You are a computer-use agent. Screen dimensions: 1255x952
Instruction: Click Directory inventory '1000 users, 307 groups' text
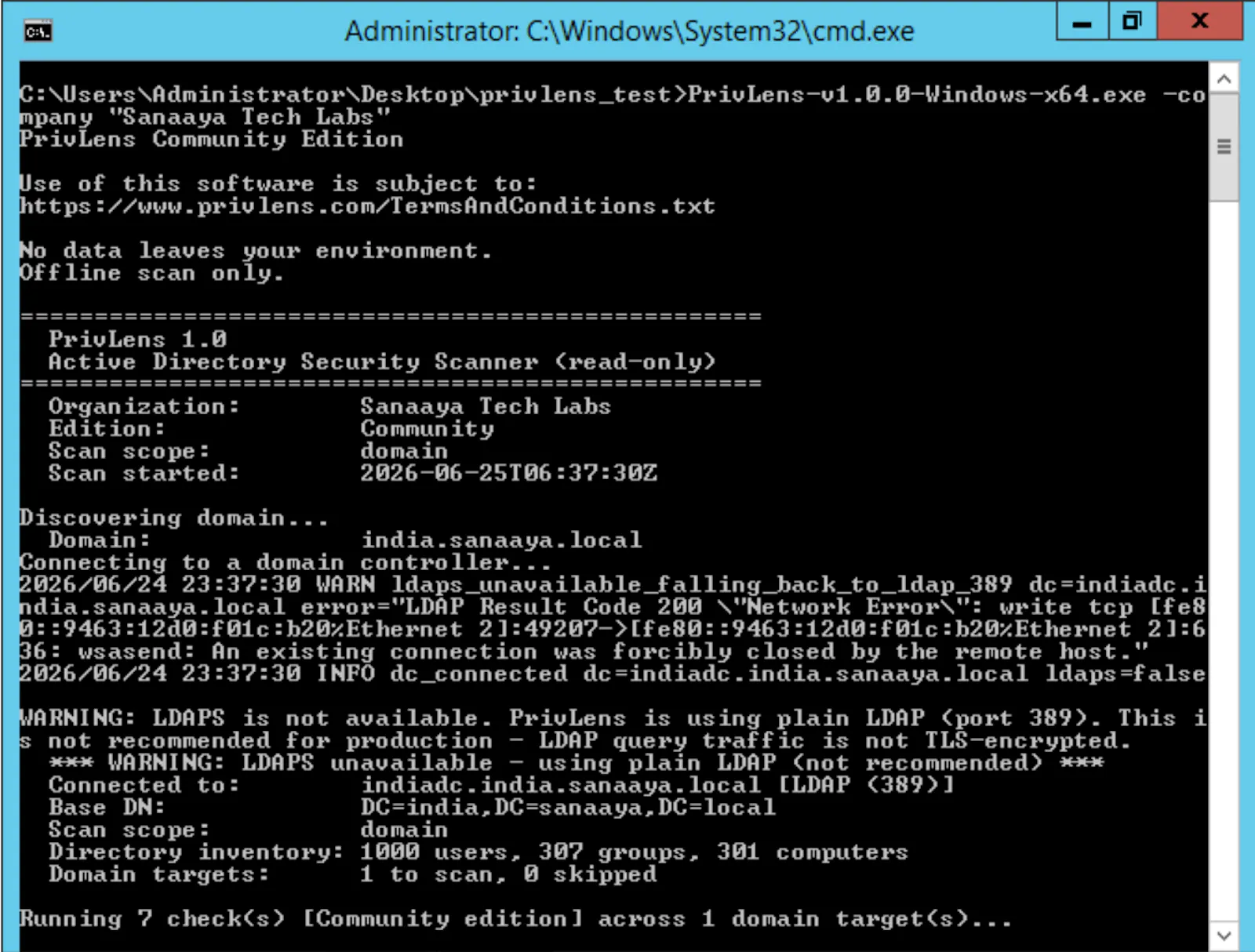click(529, 852)
